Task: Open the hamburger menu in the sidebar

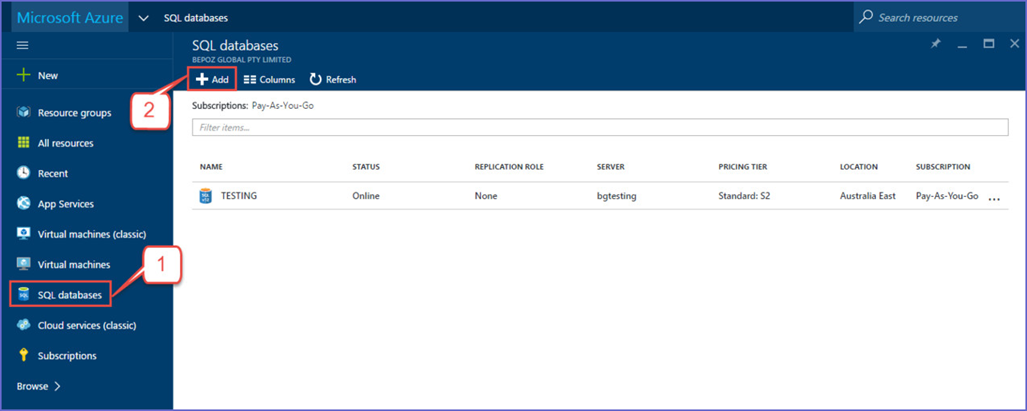Action: pos(23,45)
